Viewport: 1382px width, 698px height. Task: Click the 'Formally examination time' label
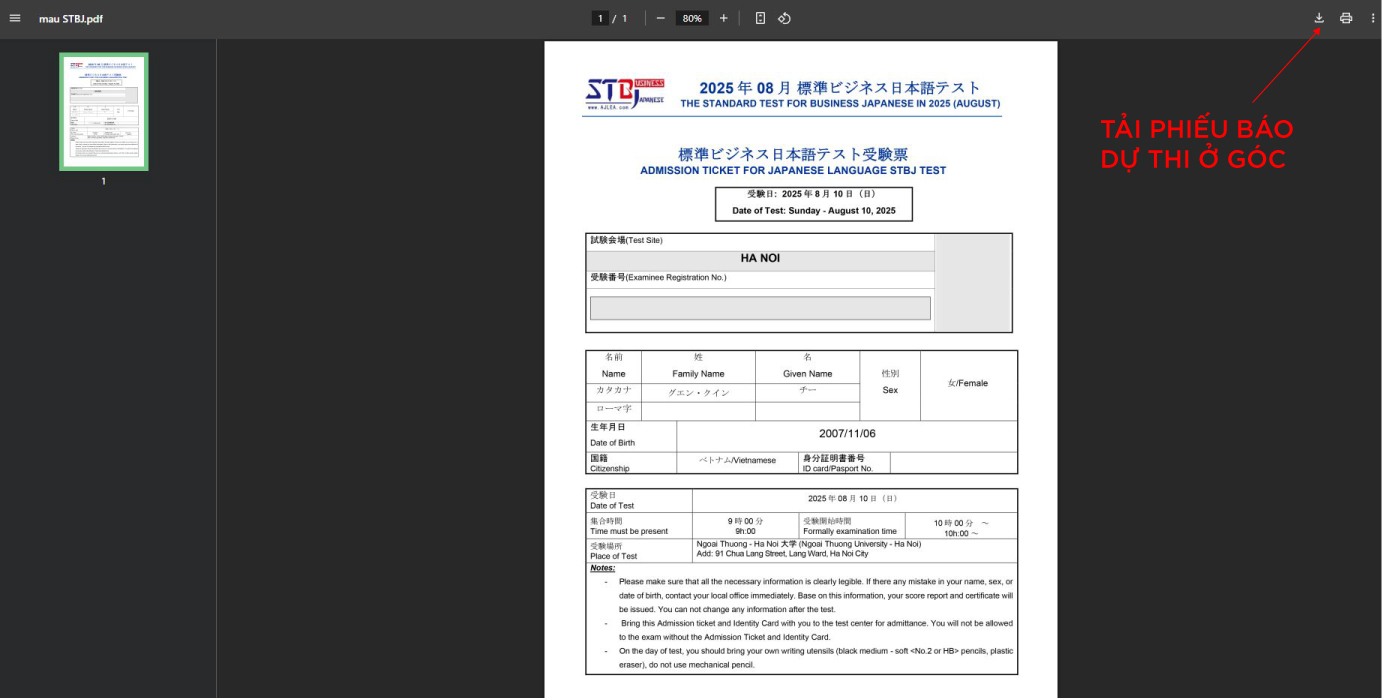[x=850, y=531]
